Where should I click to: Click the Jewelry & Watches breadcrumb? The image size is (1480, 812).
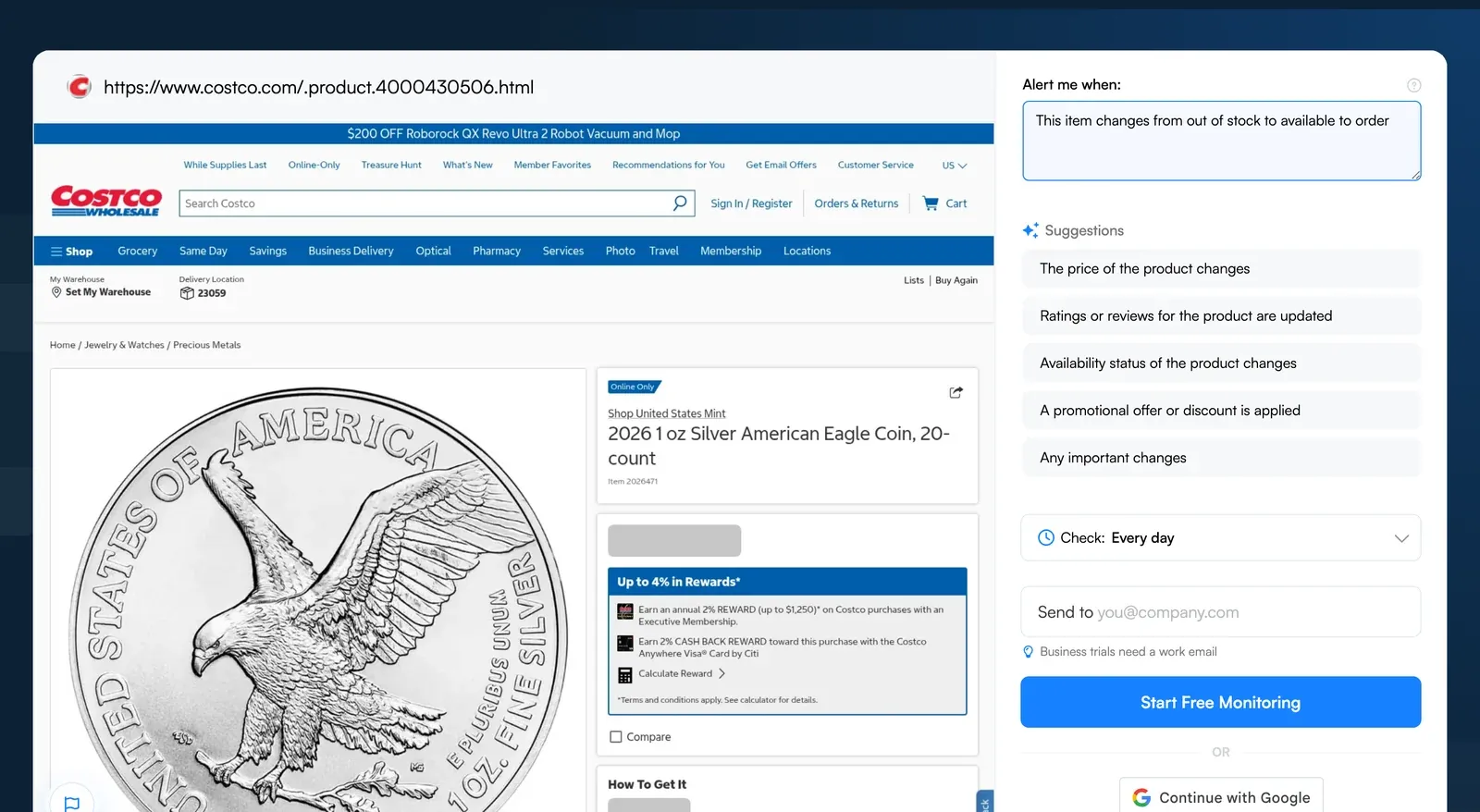[x=125, y=345]
